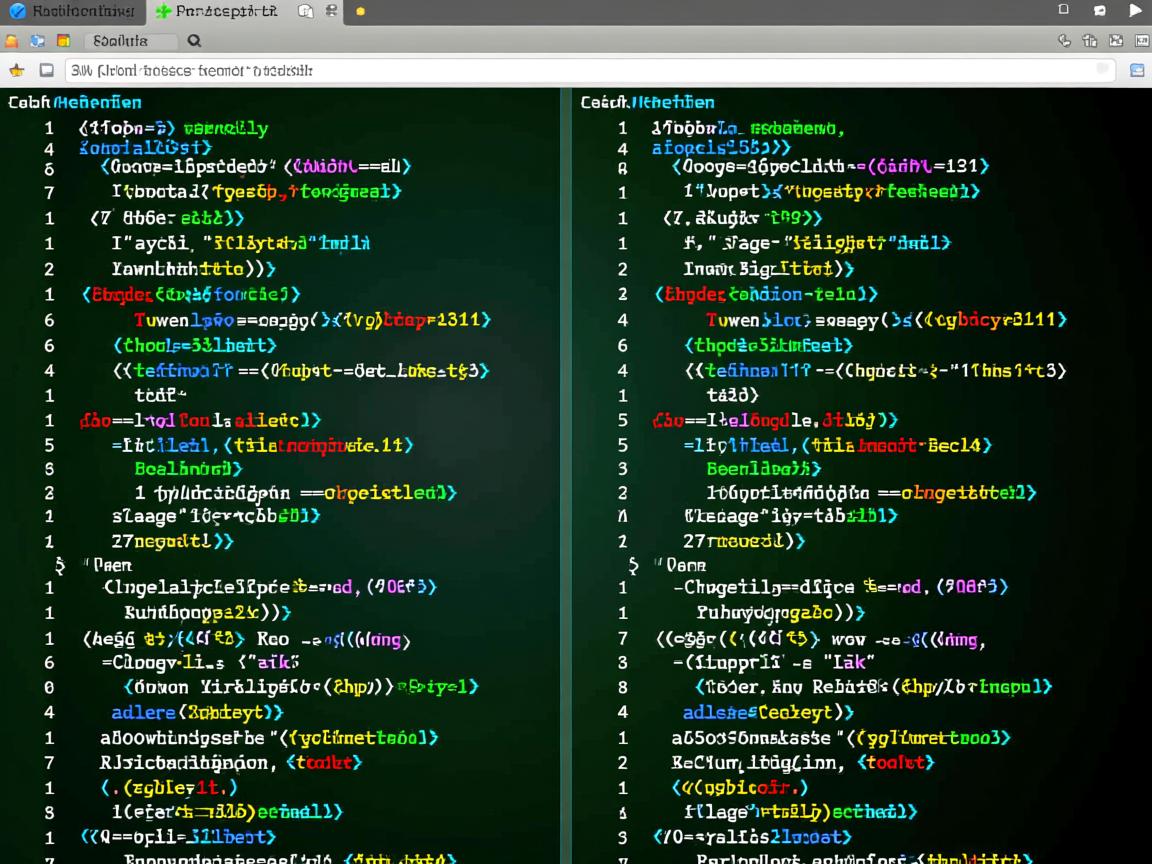The image size is (1152, 864).
Task: Click the blue icon right of address bar
Action: point(1137,70)
